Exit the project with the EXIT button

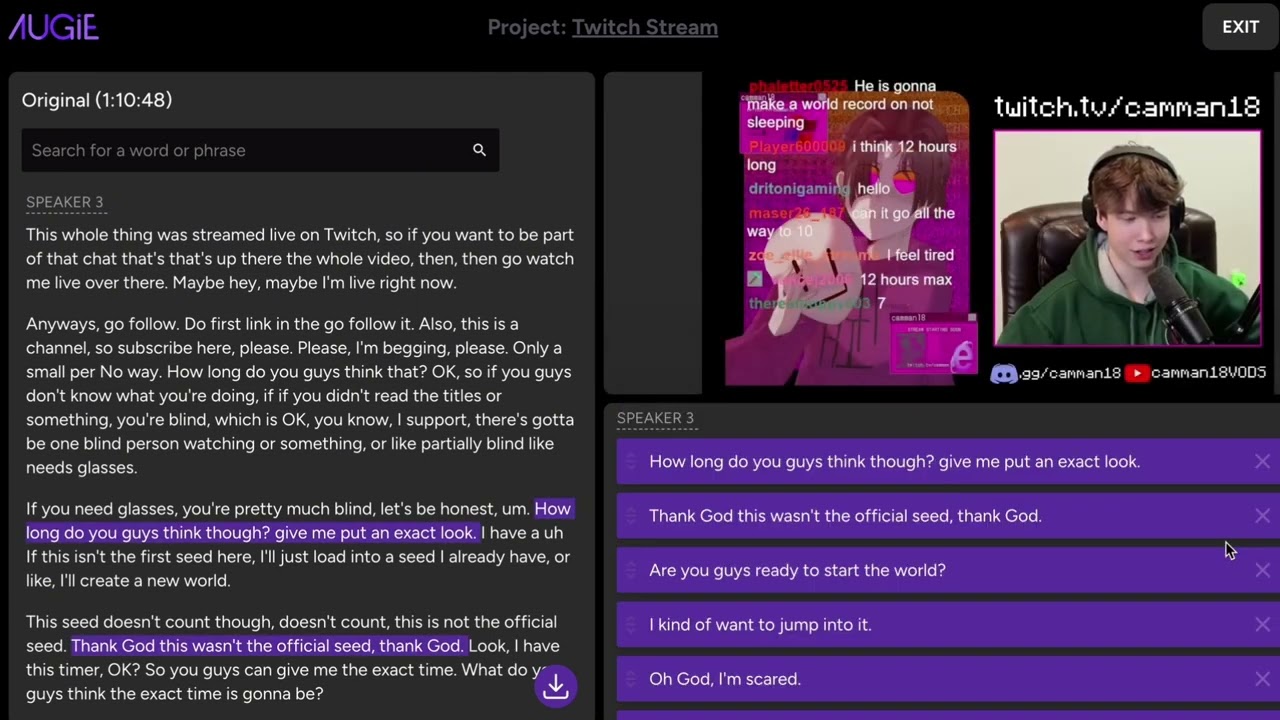pyautogui.click(x=1240, y=27)
